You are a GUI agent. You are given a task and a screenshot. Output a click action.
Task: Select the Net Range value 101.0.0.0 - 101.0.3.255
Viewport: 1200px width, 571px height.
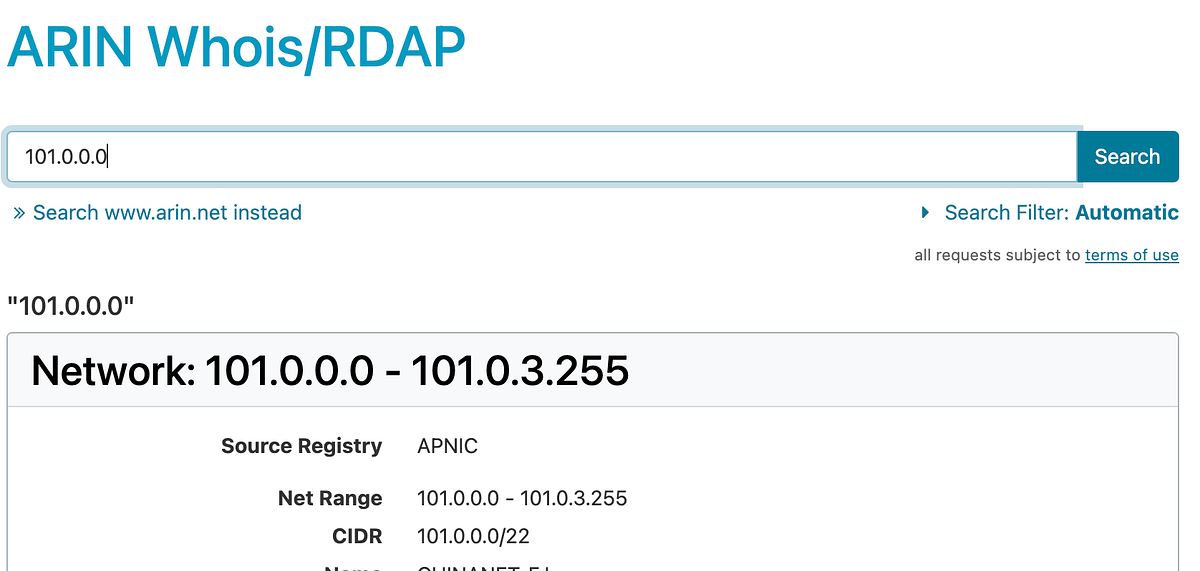tap(522, 498)
